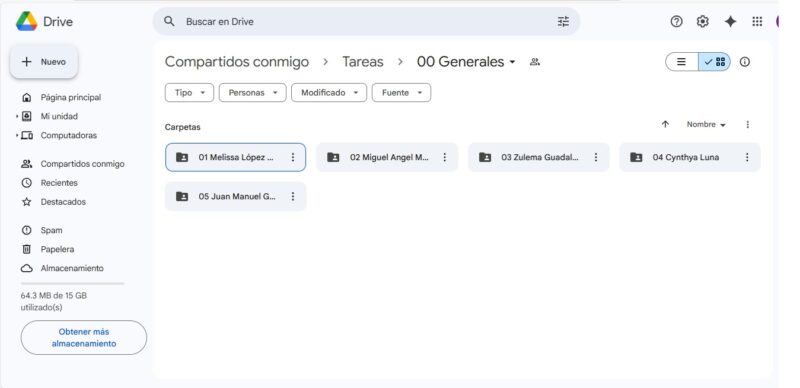This screenshot has width=800, height=388.
Task: Click the Spam warning icon
Action: 27,230
